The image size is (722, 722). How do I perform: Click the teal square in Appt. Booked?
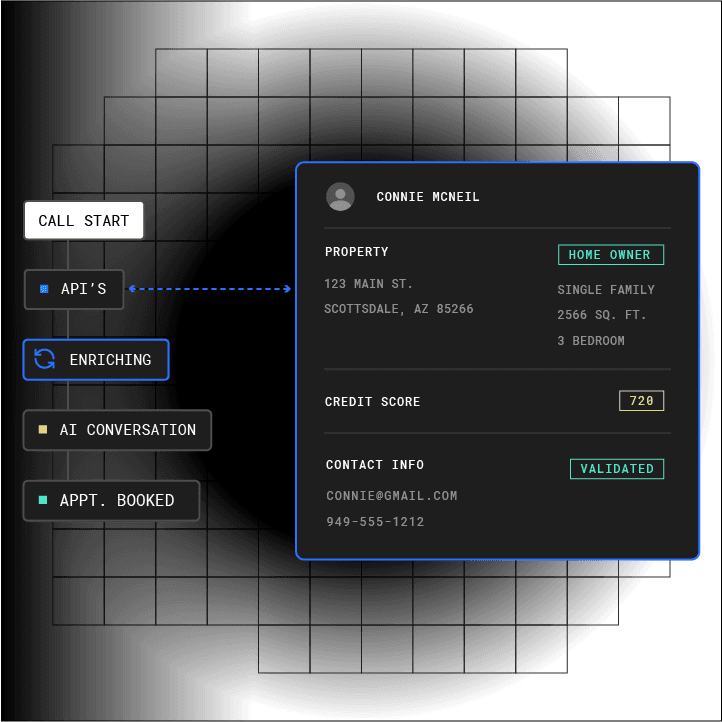click(43, 500)
